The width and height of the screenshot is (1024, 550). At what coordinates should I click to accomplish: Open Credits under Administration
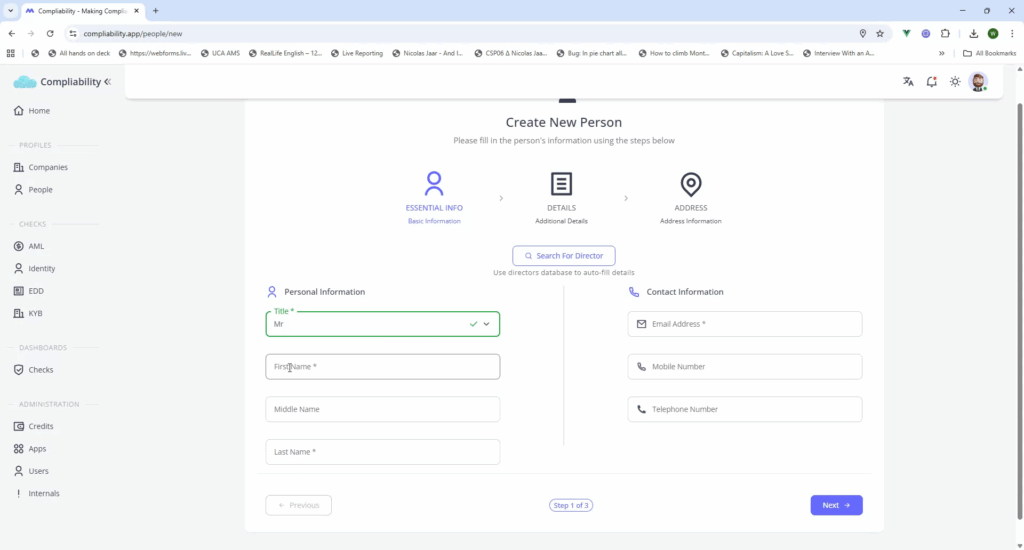(40, 426)
